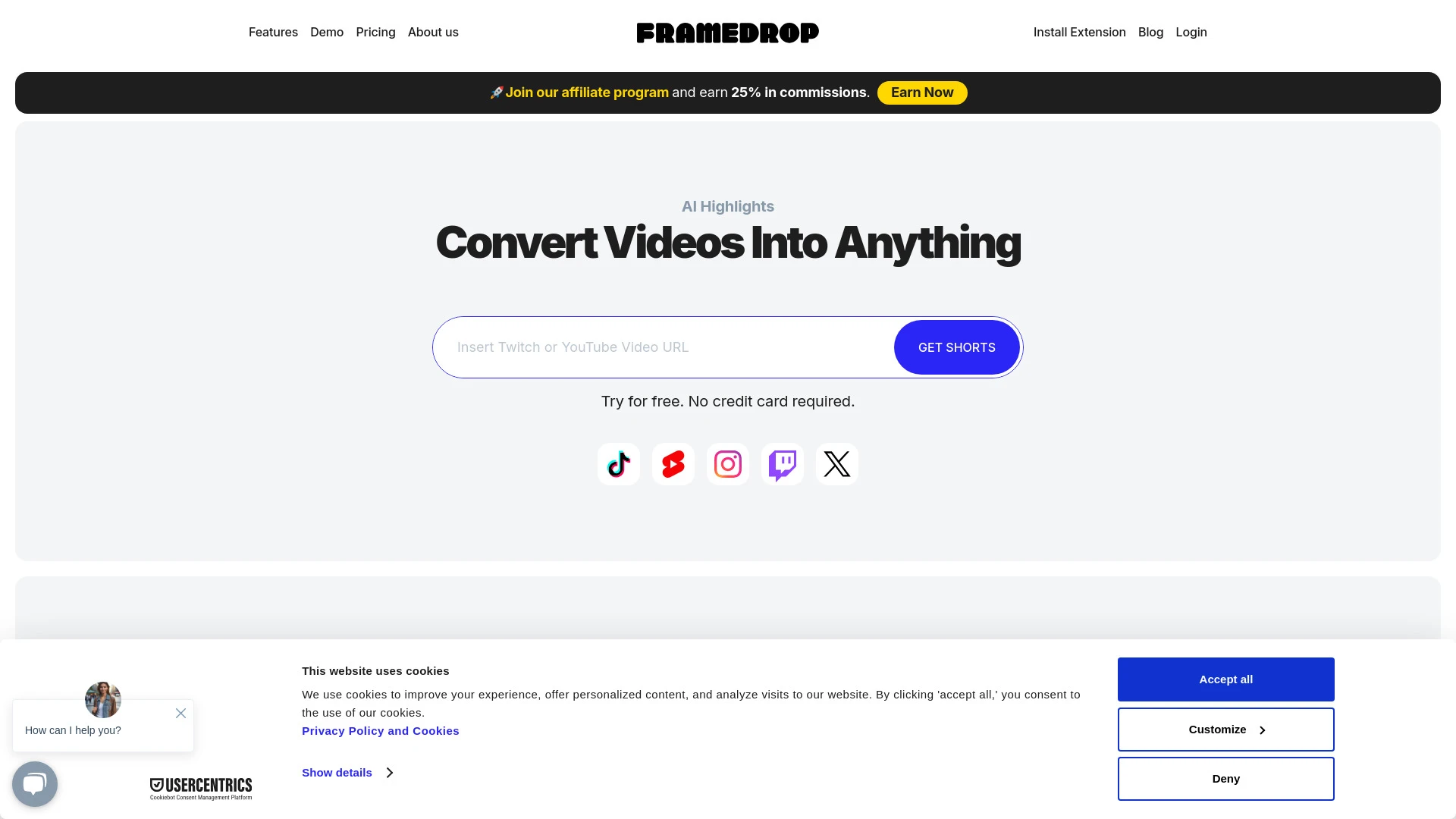Select the Twitch platform icon

(x=783, y=463)
